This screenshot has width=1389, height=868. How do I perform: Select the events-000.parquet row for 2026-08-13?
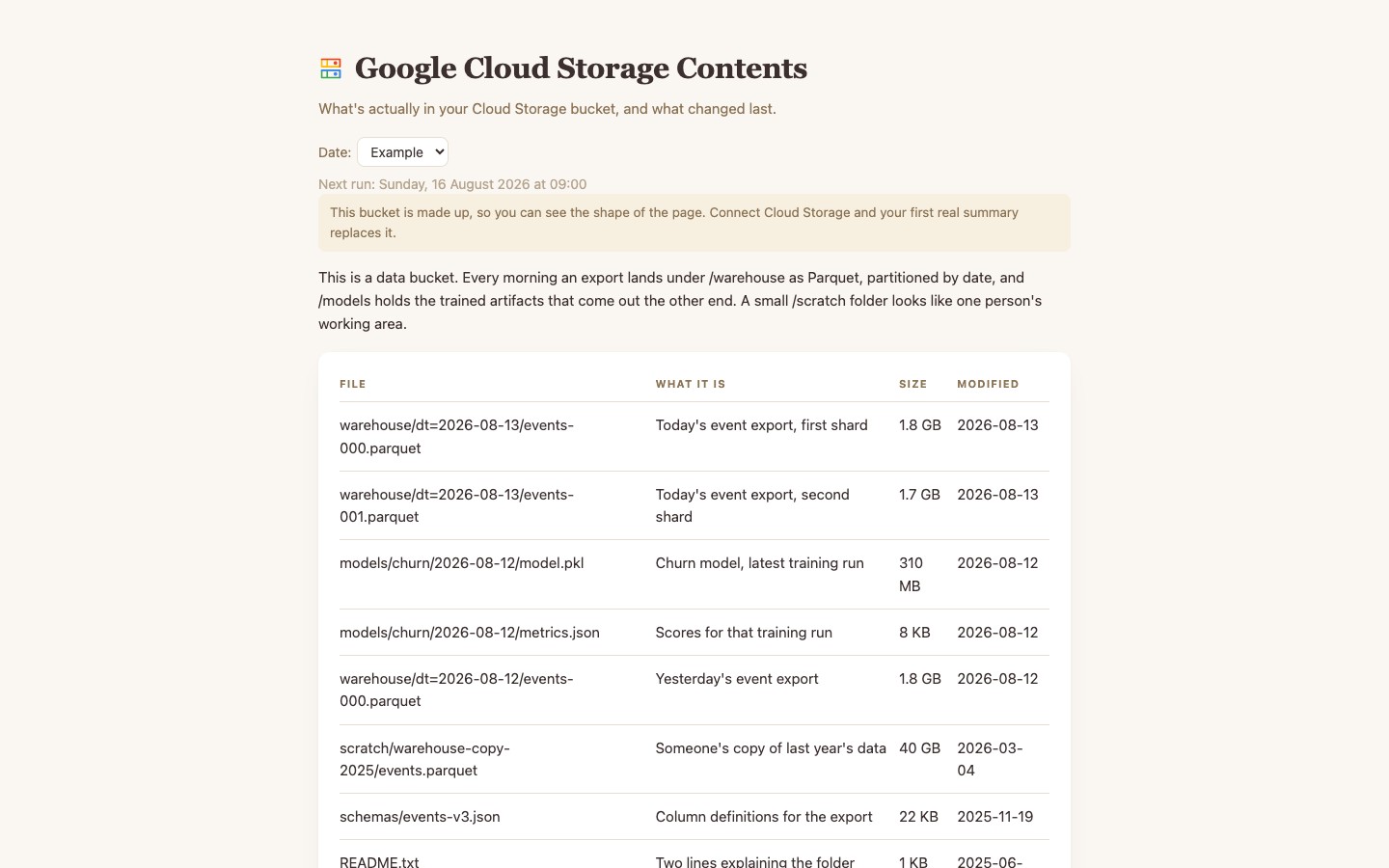[694, 437]
